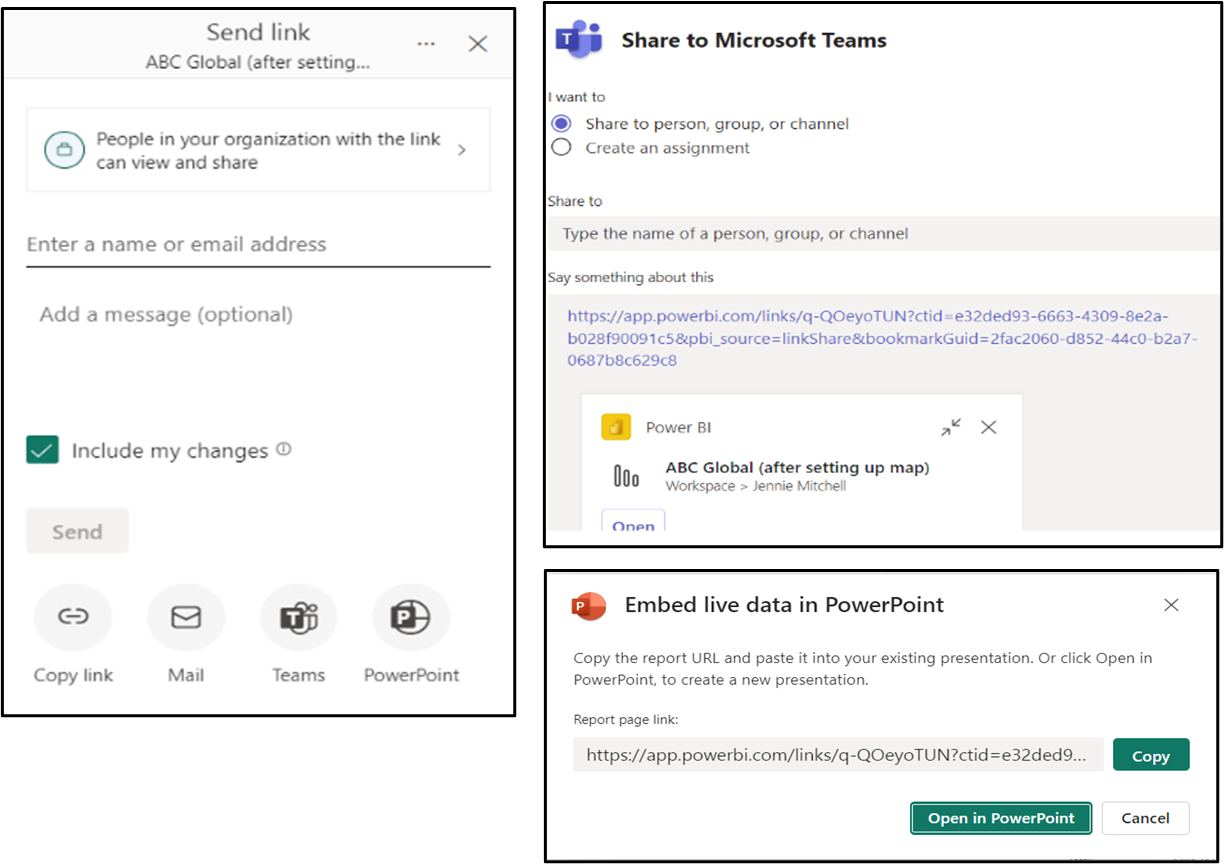Remove the Power BI preview card with X
The image size is (1224, 864).
click(x=989, y=427)
